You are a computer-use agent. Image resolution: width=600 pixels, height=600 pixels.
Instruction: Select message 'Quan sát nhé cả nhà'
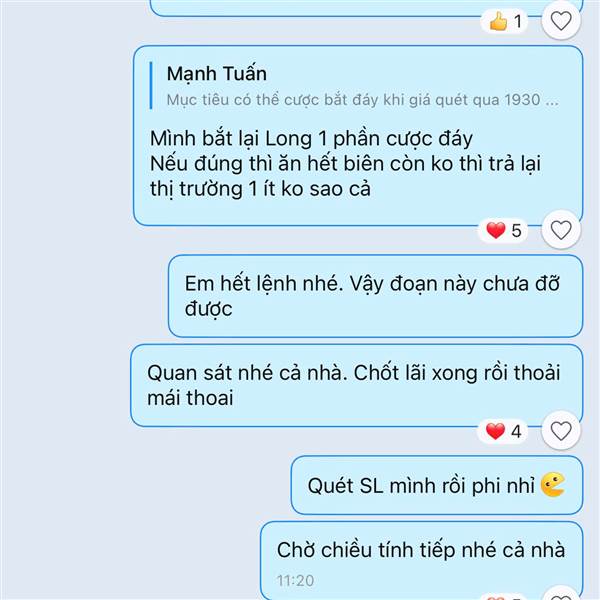[x=357, y=385]
